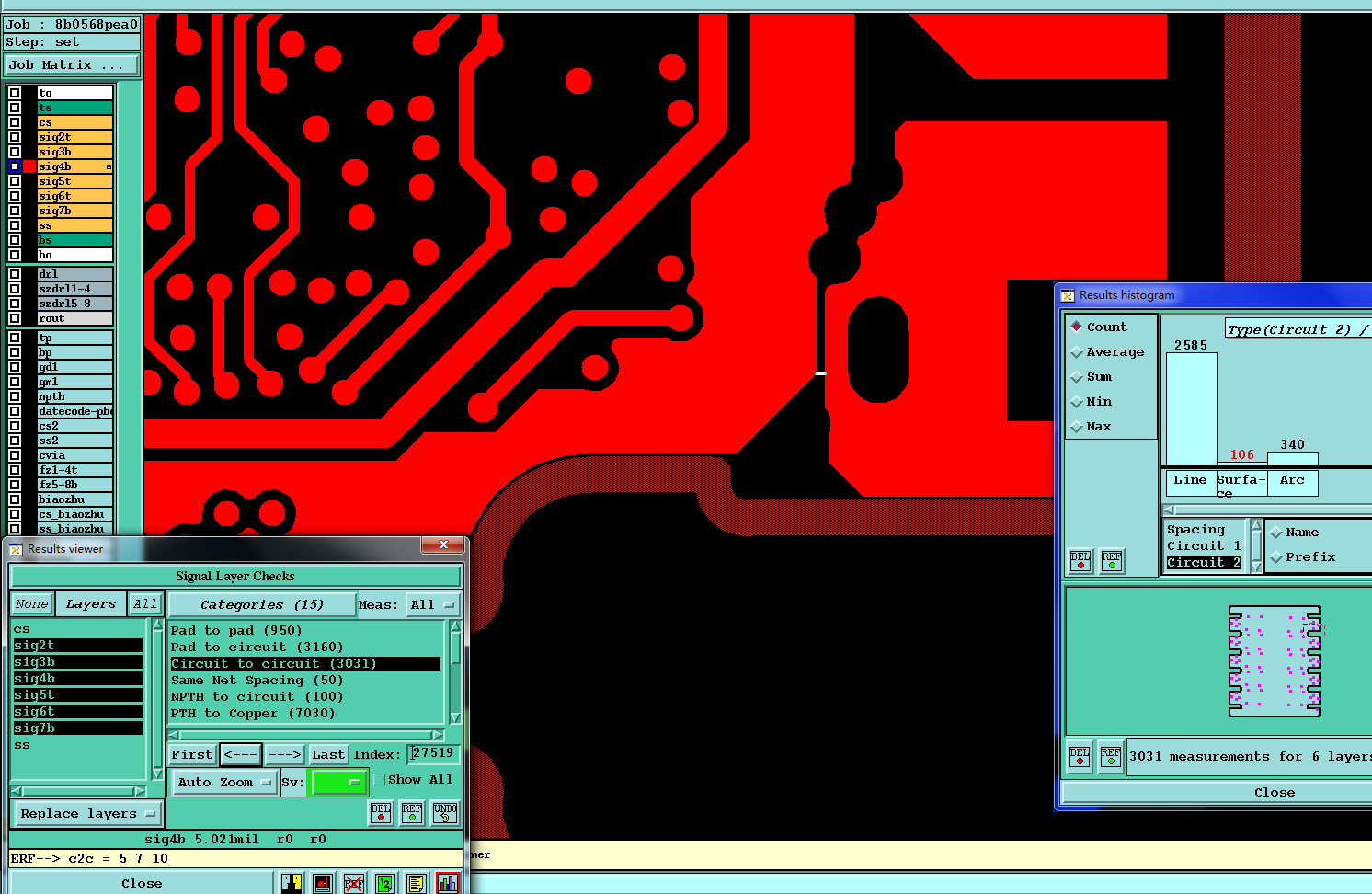Image resolution: width=1372 pixels, height=894 pixels.
Task: Click the Line histogram bar
Action: coord(1191,409)
